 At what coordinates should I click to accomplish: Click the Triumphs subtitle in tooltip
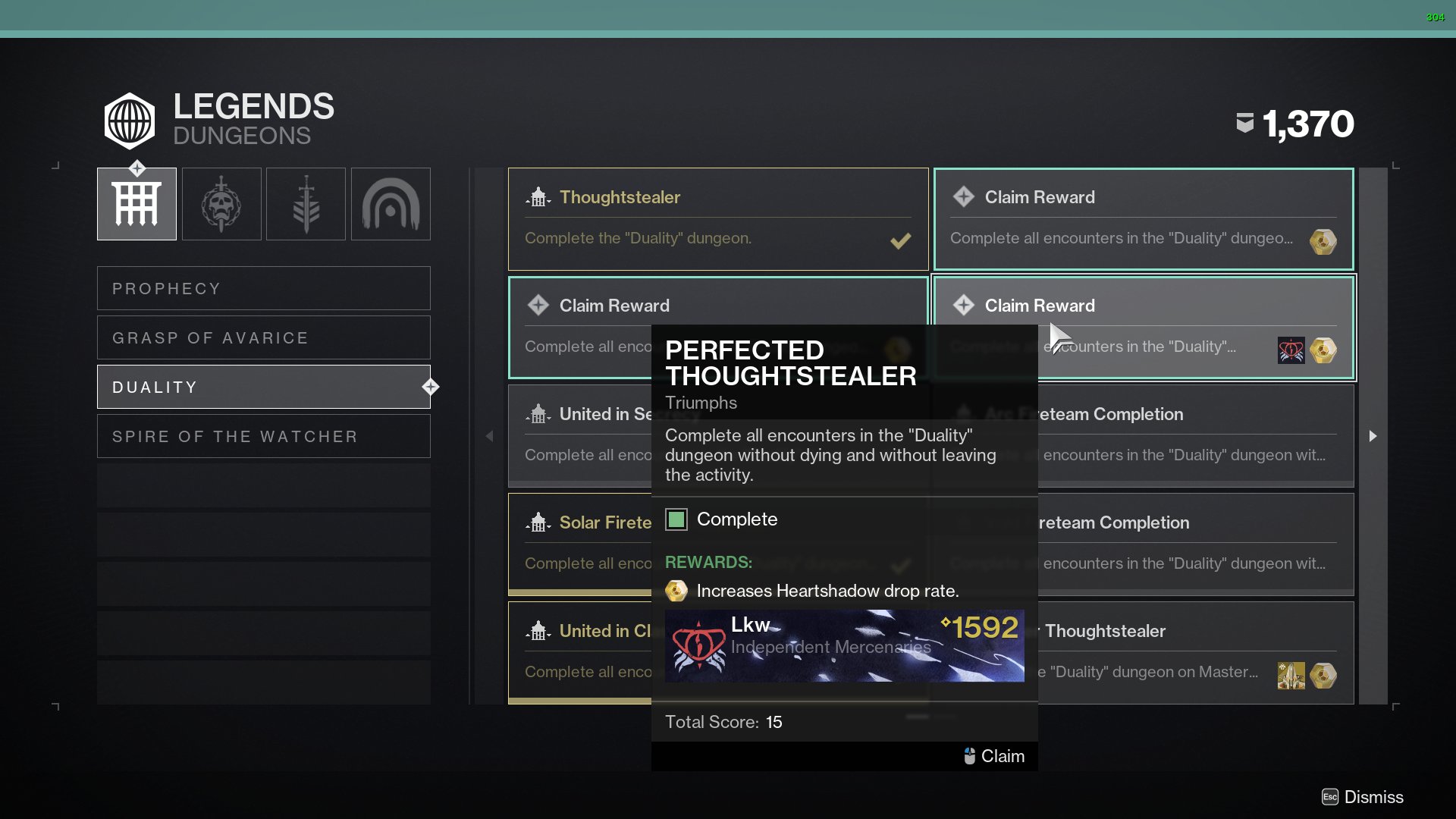click(701, 403)
